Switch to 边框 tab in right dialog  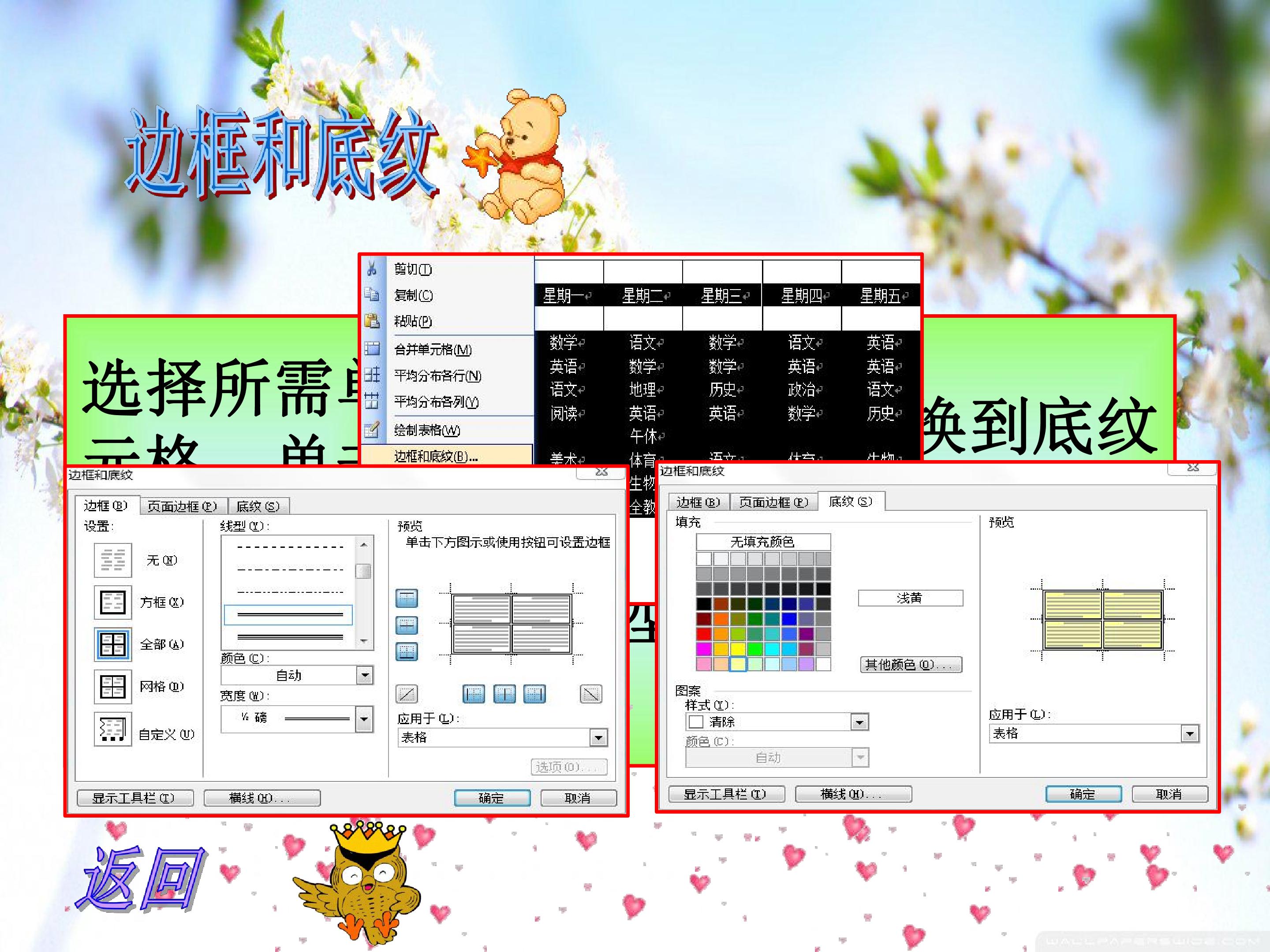pyautogui.click(x=698, y=502)
